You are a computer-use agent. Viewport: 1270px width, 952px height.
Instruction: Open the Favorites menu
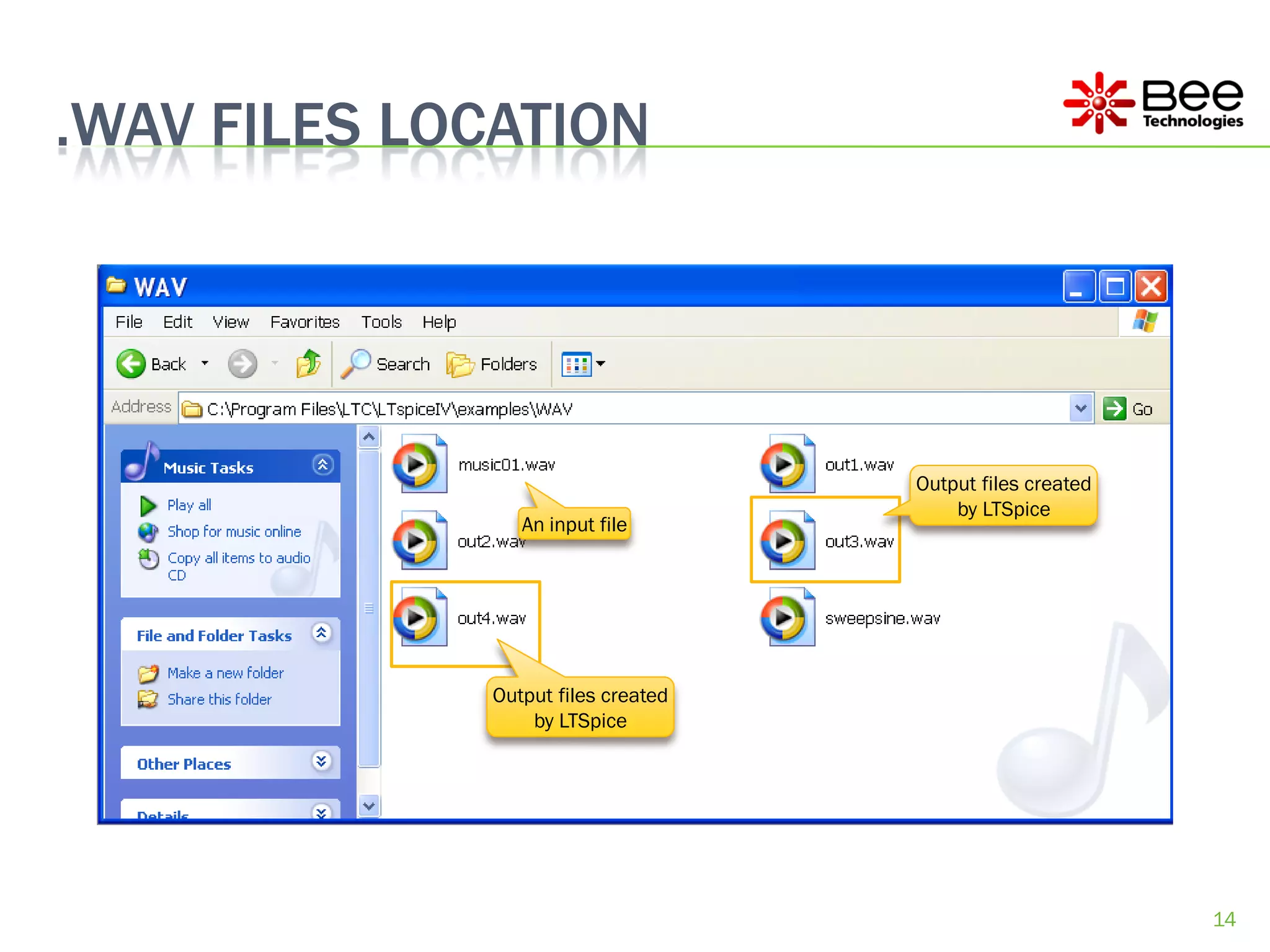coord(304,322)
